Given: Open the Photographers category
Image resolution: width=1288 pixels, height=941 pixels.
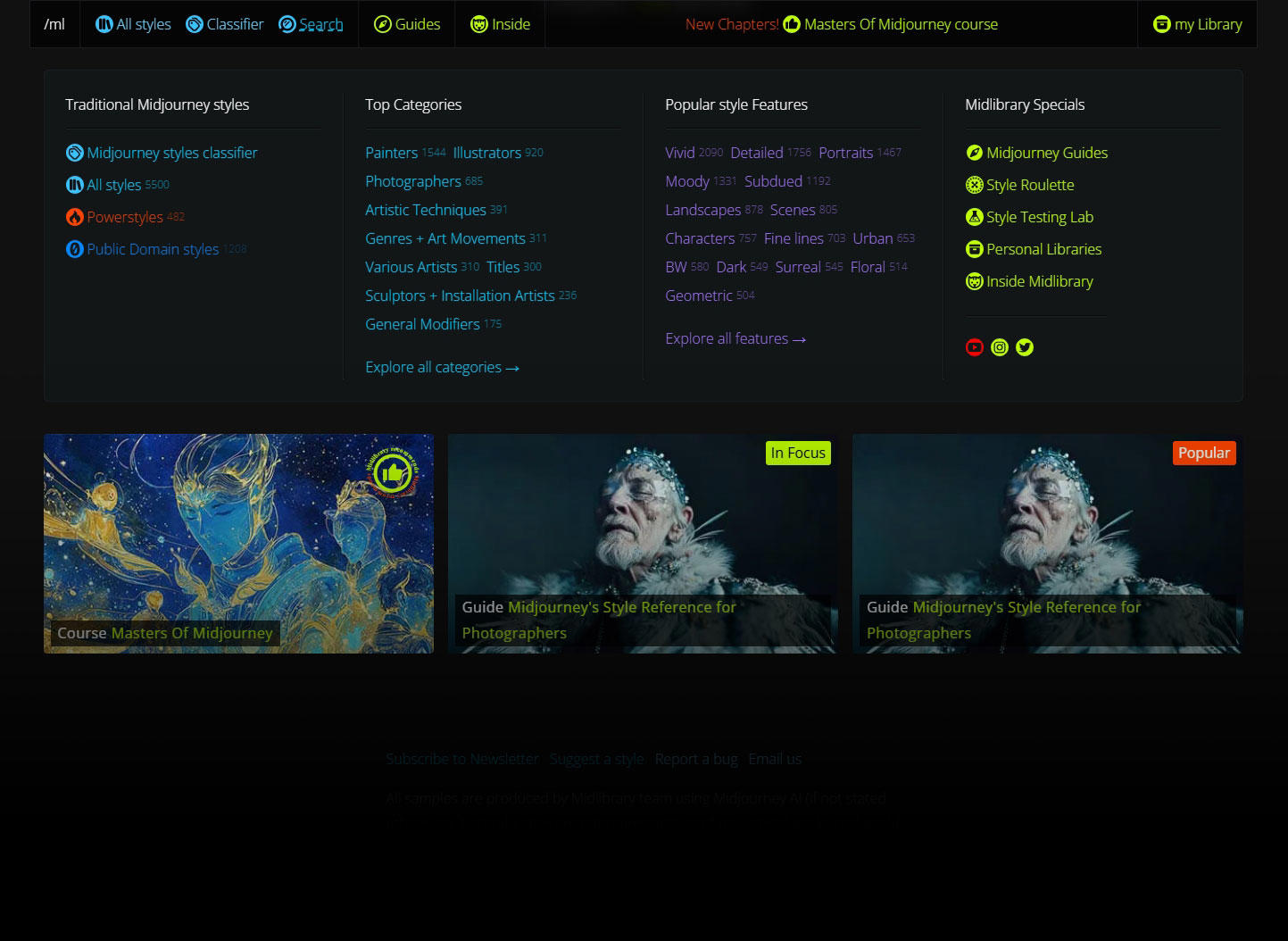Looking at the screenshot, I should [413, 181].
